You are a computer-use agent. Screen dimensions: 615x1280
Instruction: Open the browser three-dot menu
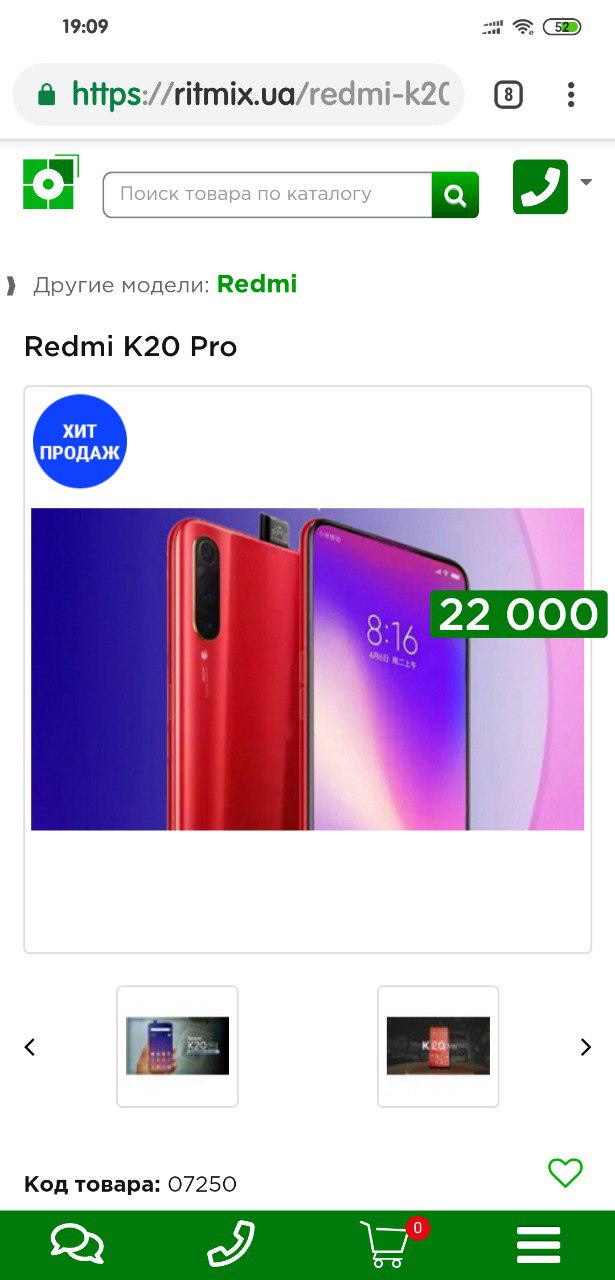coord(571,95)
